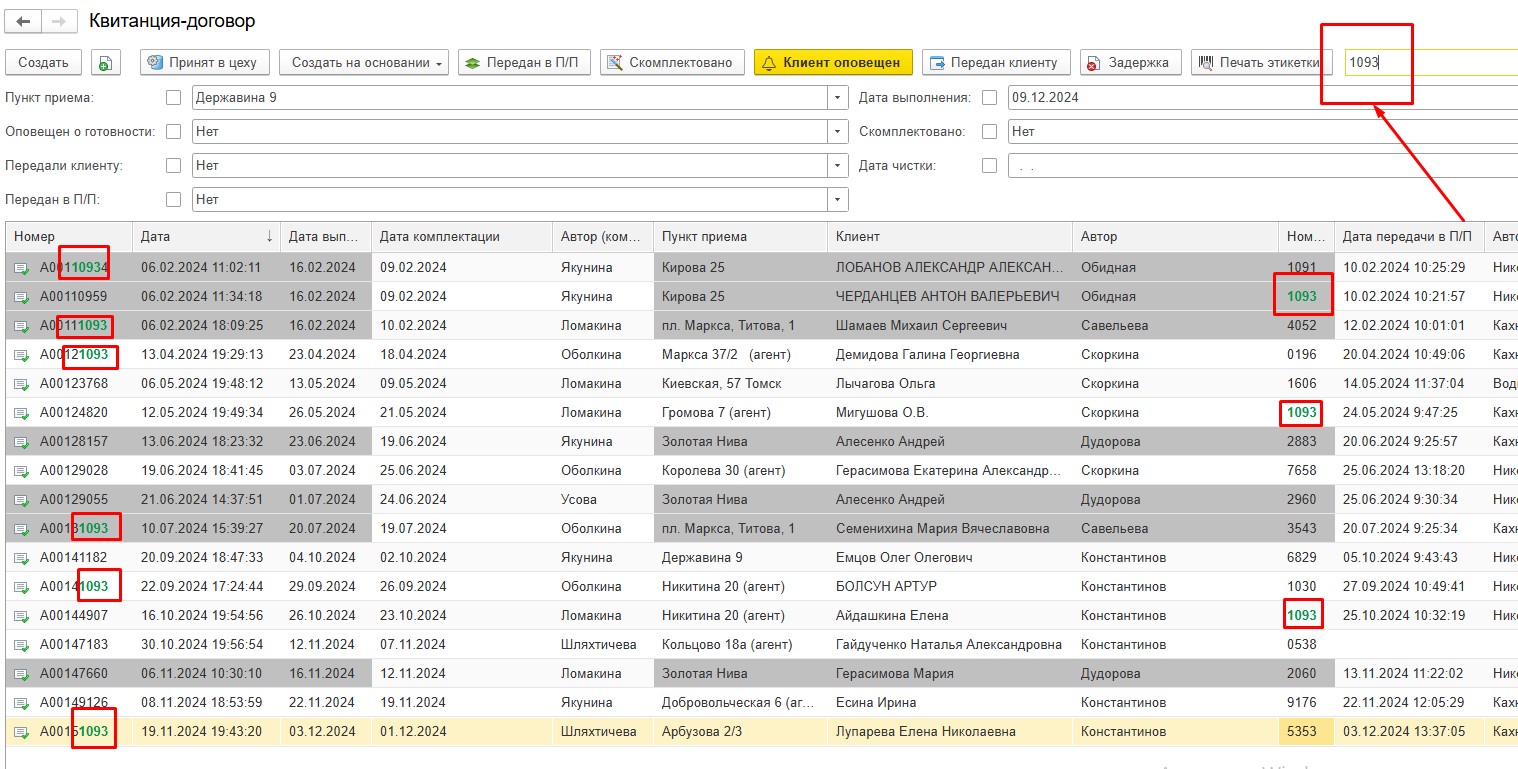1518x769 pixels.
Task: Click the row icon of receipt A00147660
Action: click(x=21, y=674)
